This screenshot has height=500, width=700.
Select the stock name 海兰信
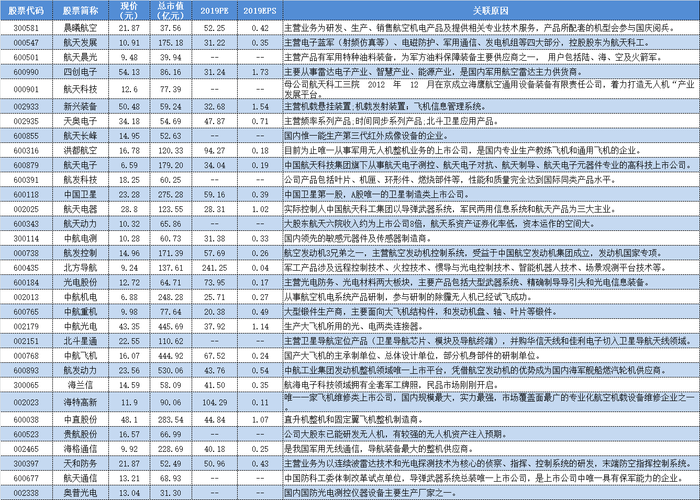(80, 385)
